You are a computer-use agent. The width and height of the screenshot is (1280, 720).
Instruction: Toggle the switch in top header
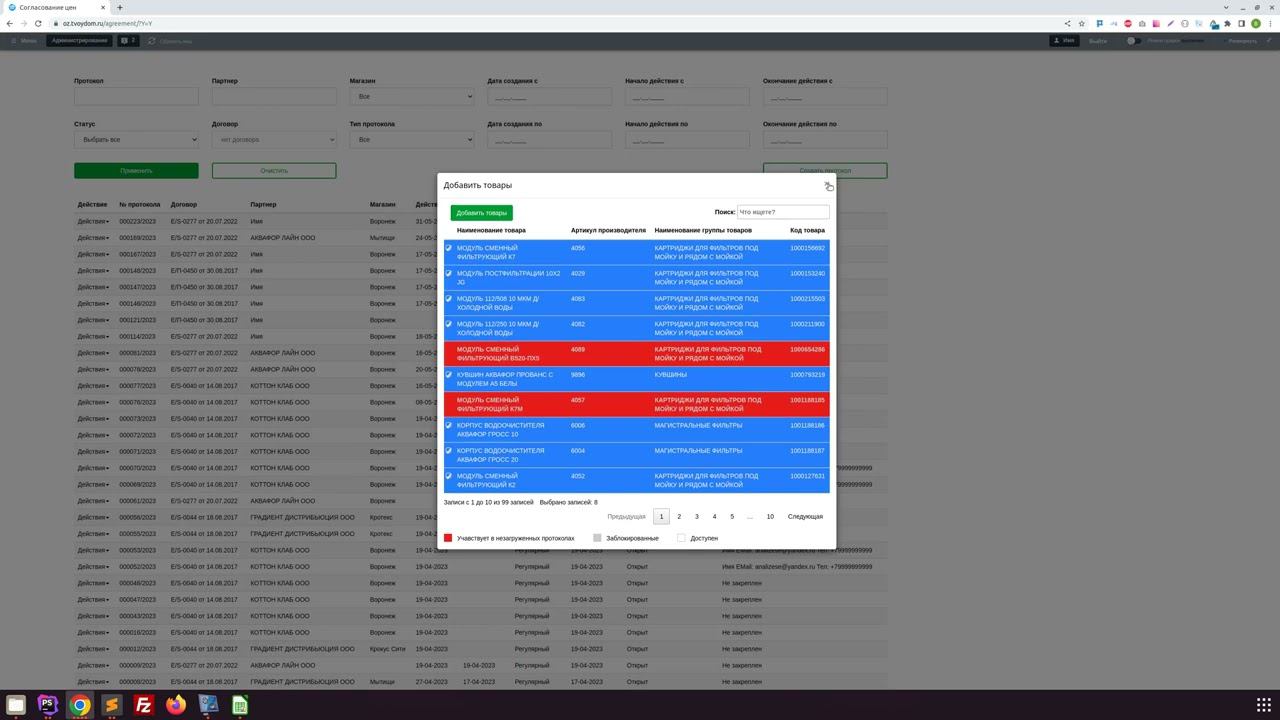click(1133, 41)
